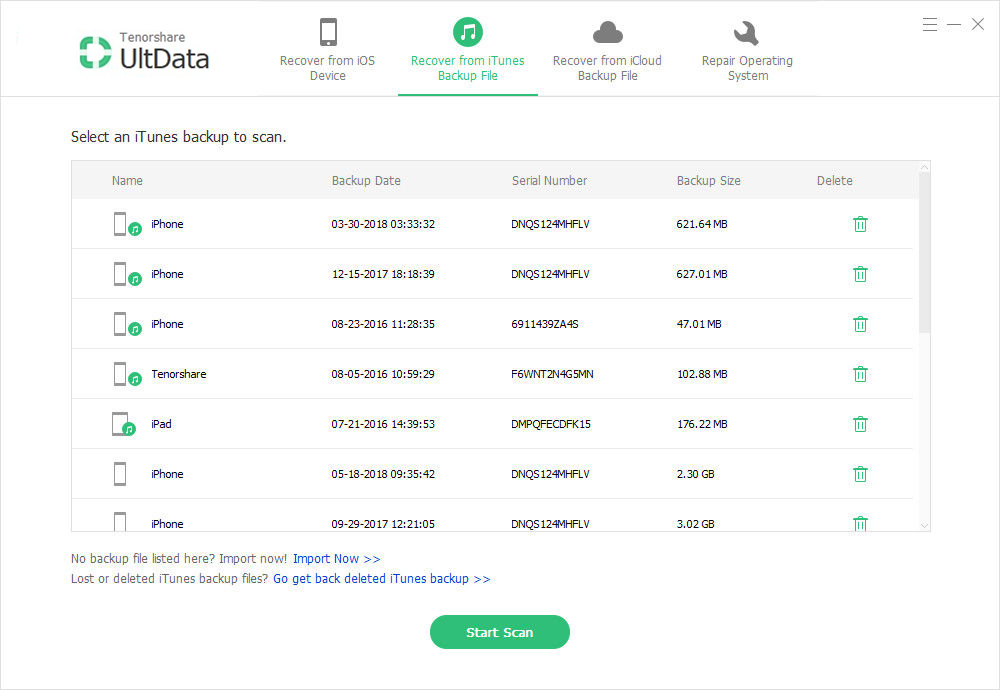
Task: Select backup dated 09-29-2017 12:21:05
Action: (x=383, y=524)
